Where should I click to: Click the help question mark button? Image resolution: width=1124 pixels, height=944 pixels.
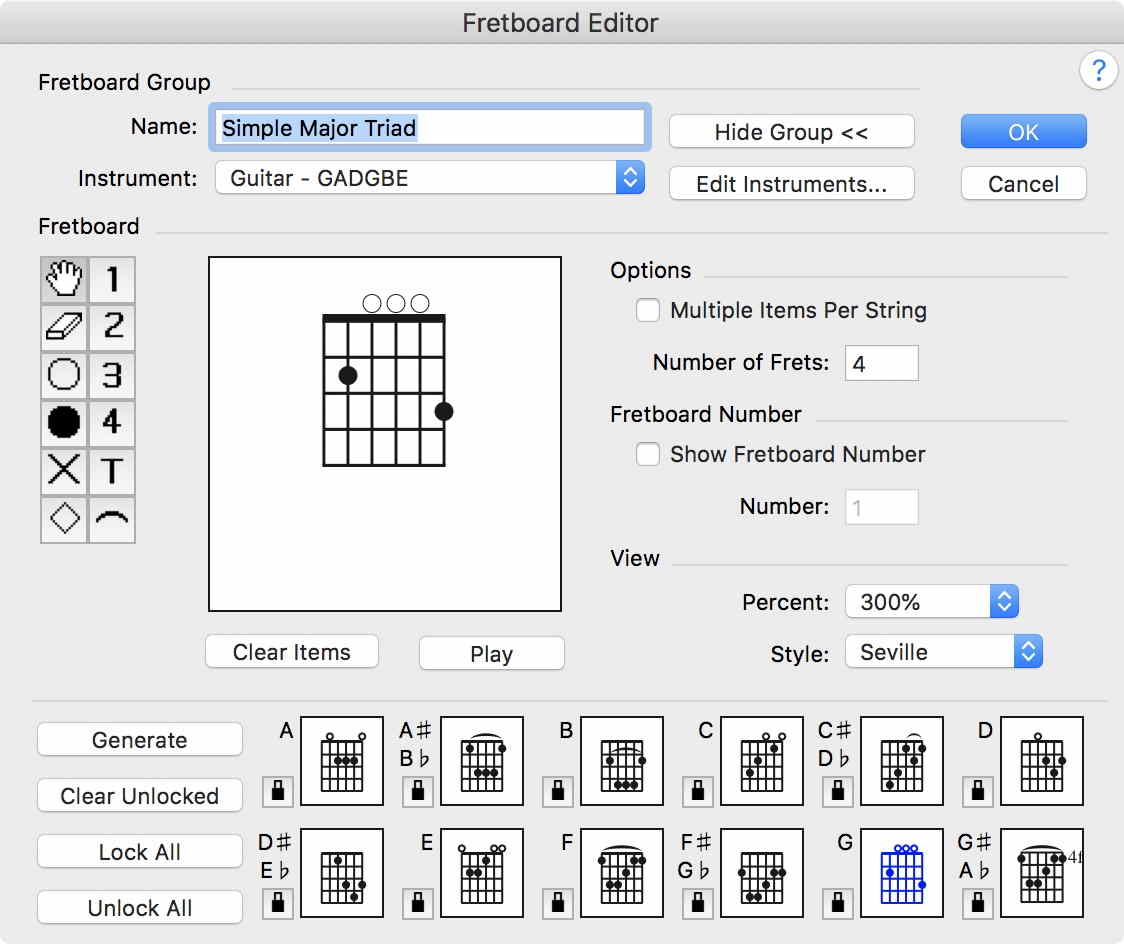[1098, 71]
